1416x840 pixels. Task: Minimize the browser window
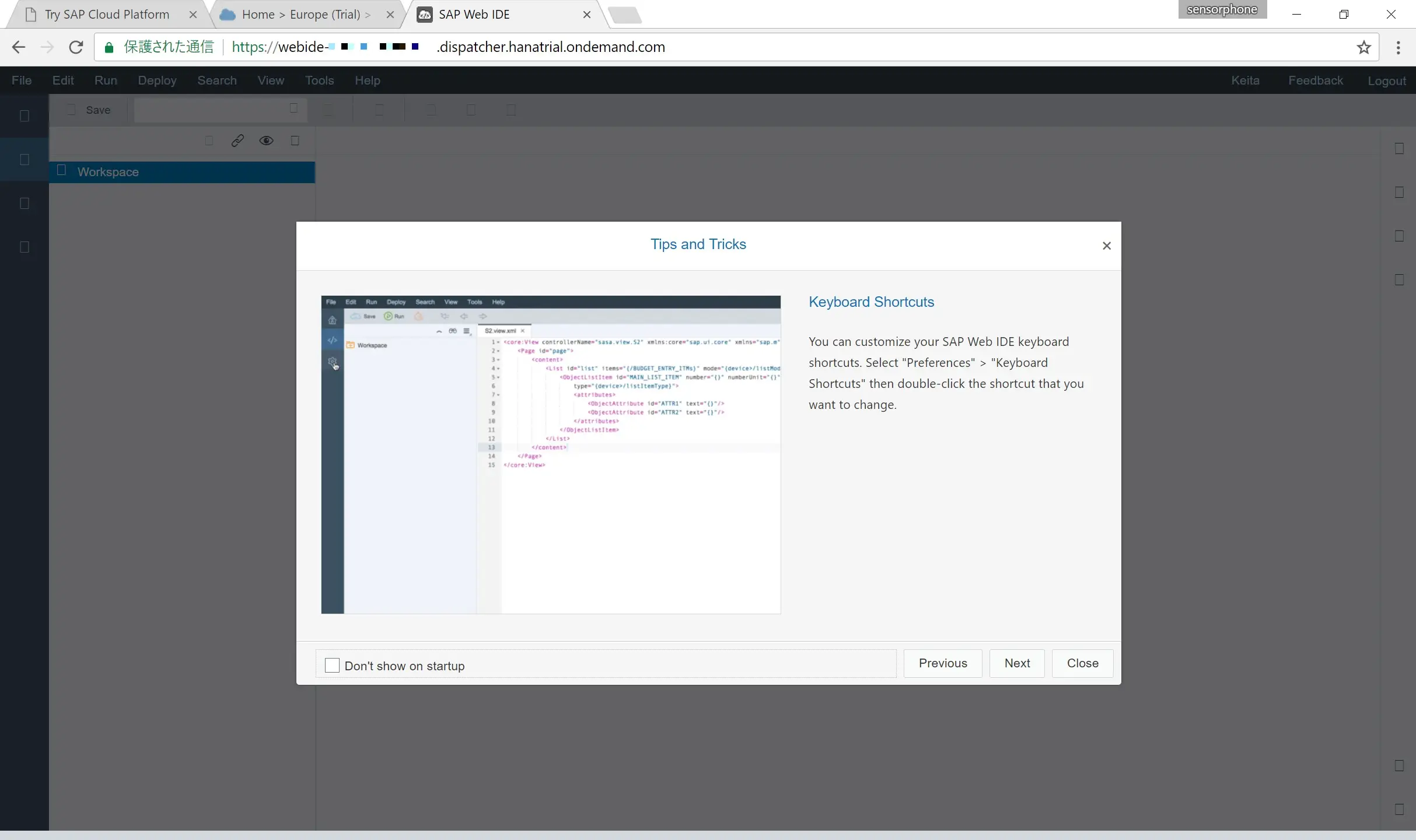tap(1296, 15)
